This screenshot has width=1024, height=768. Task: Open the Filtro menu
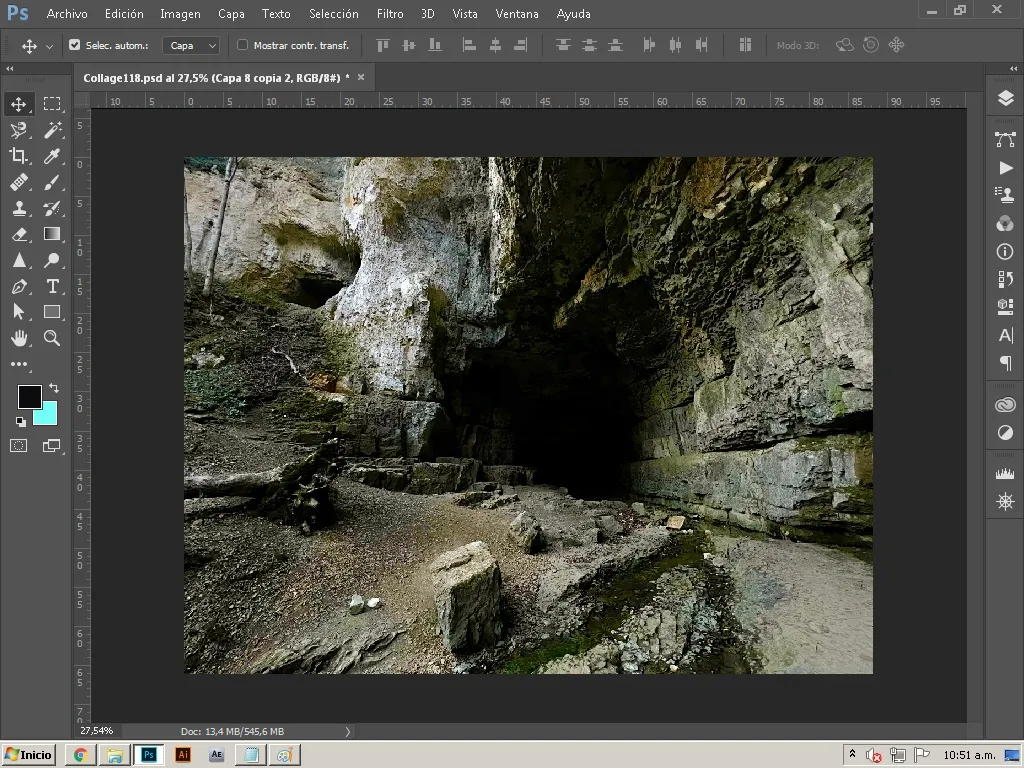click(390, 14)
